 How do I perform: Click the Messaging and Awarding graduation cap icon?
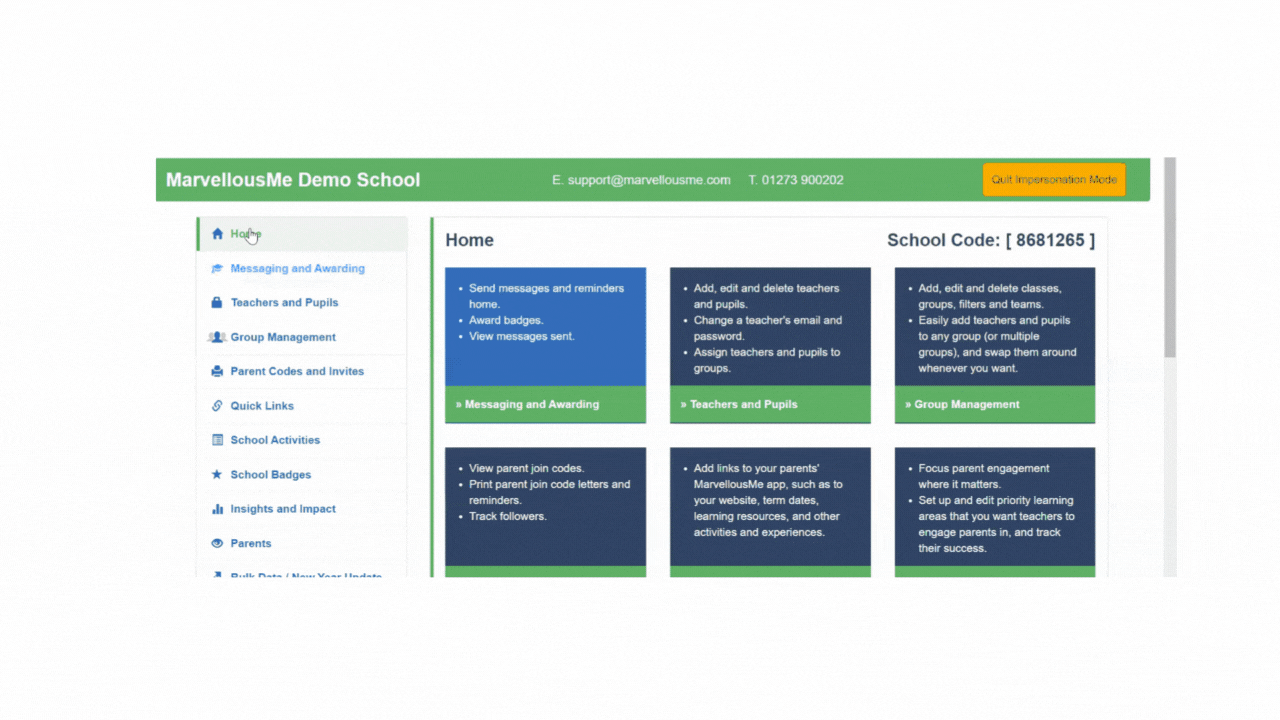pyautogui.click(x=217, y=269)
